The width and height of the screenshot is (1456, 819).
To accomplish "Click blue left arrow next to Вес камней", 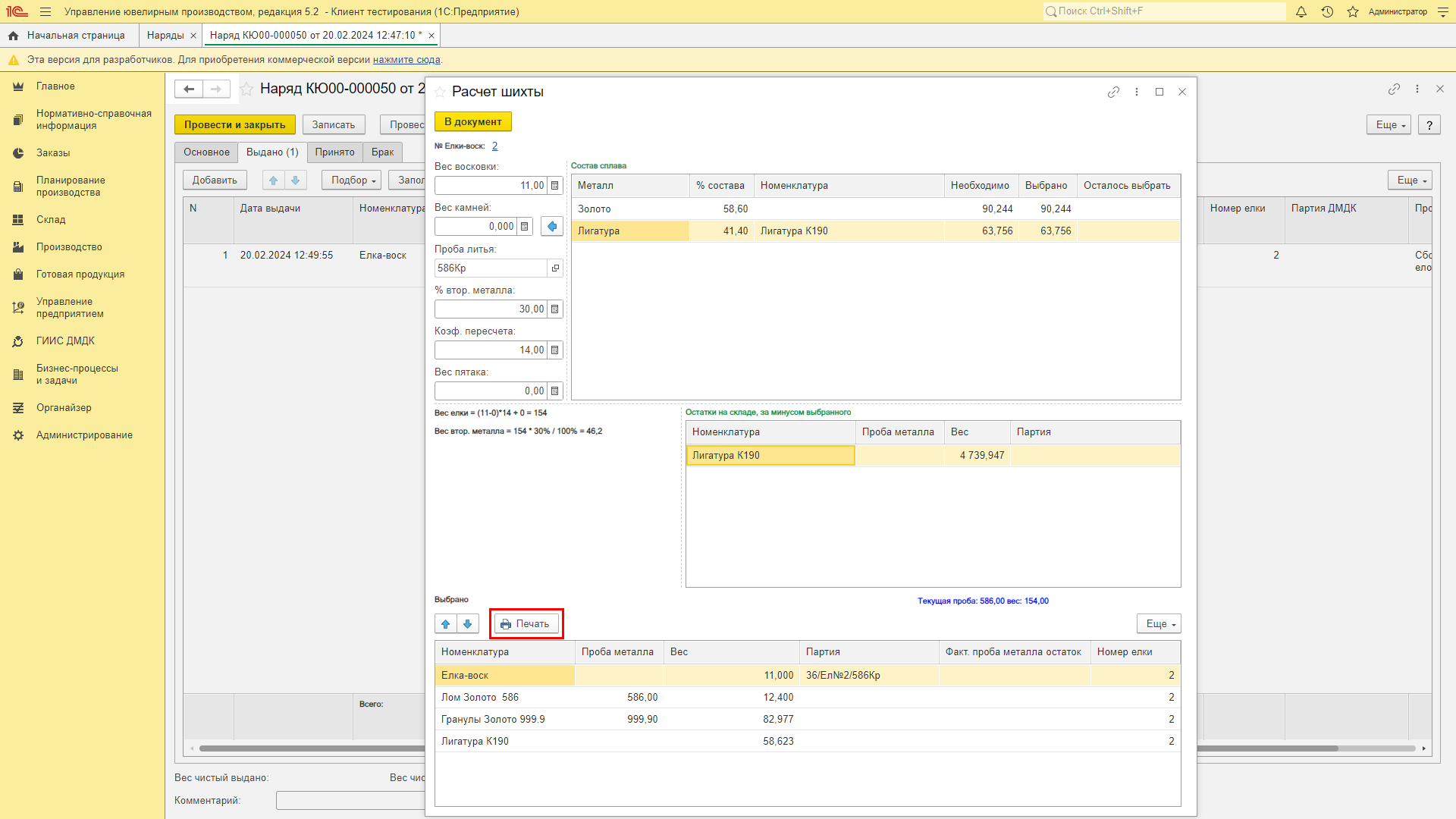I will (552, 226).
